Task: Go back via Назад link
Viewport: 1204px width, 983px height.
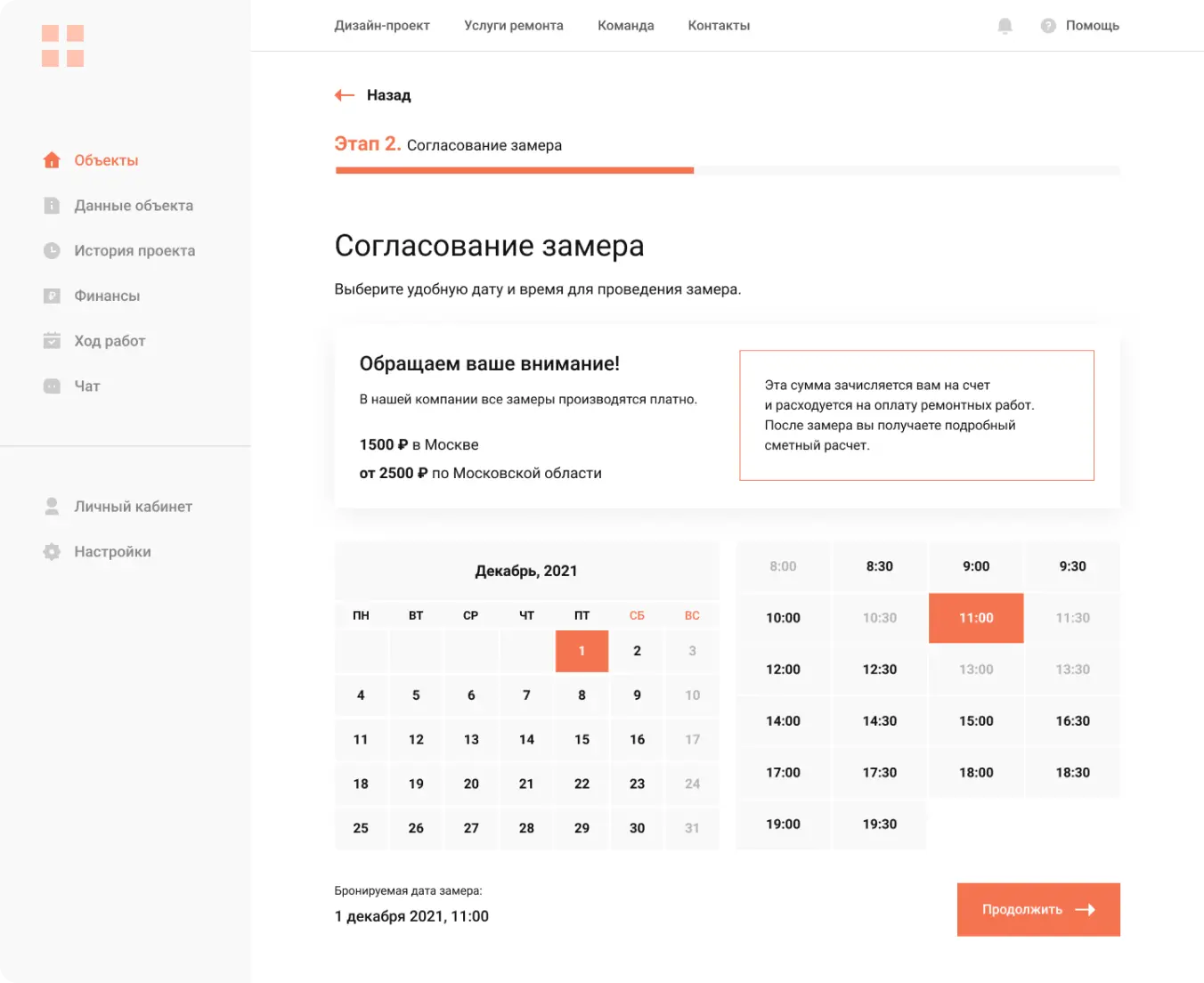Action: click(x=389, y=95)
